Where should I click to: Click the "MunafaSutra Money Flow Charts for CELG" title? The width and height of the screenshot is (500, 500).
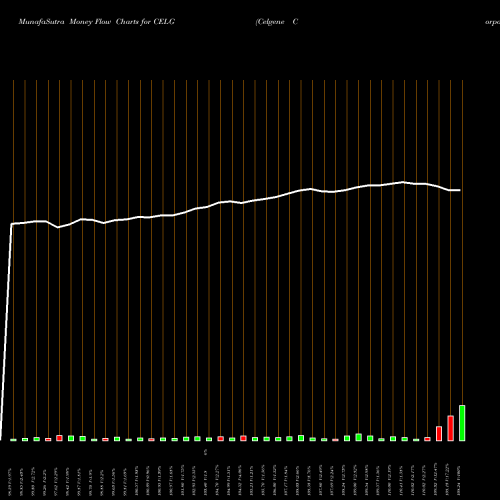pyautogui.click(x=97, y=22)
